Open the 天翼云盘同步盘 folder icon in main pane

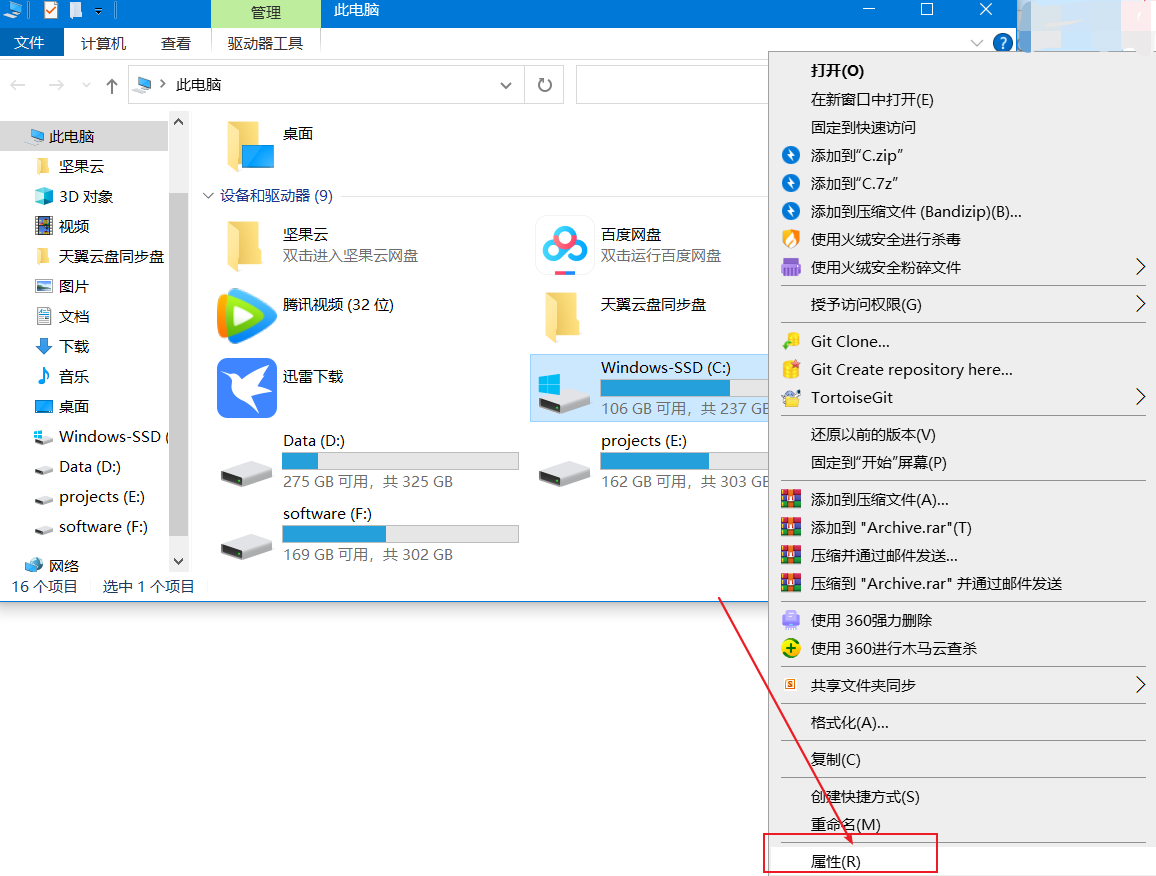click(562, 317)
